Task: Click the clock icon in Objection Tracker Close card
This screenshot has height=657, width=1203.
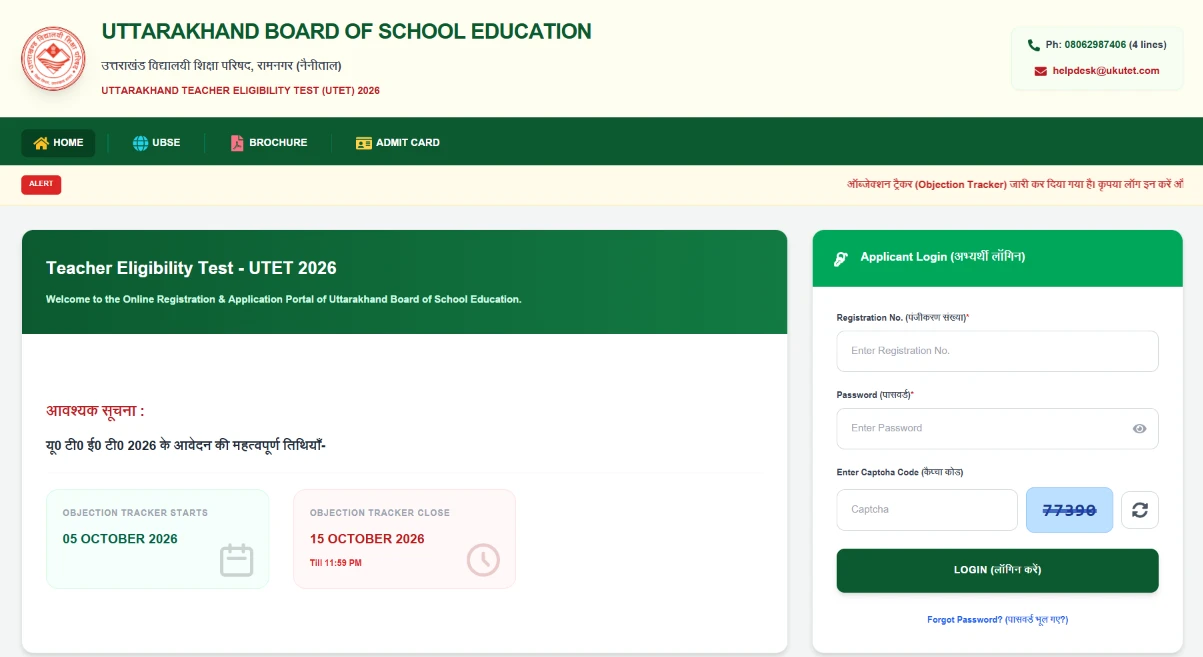Action: pos(483,560)
